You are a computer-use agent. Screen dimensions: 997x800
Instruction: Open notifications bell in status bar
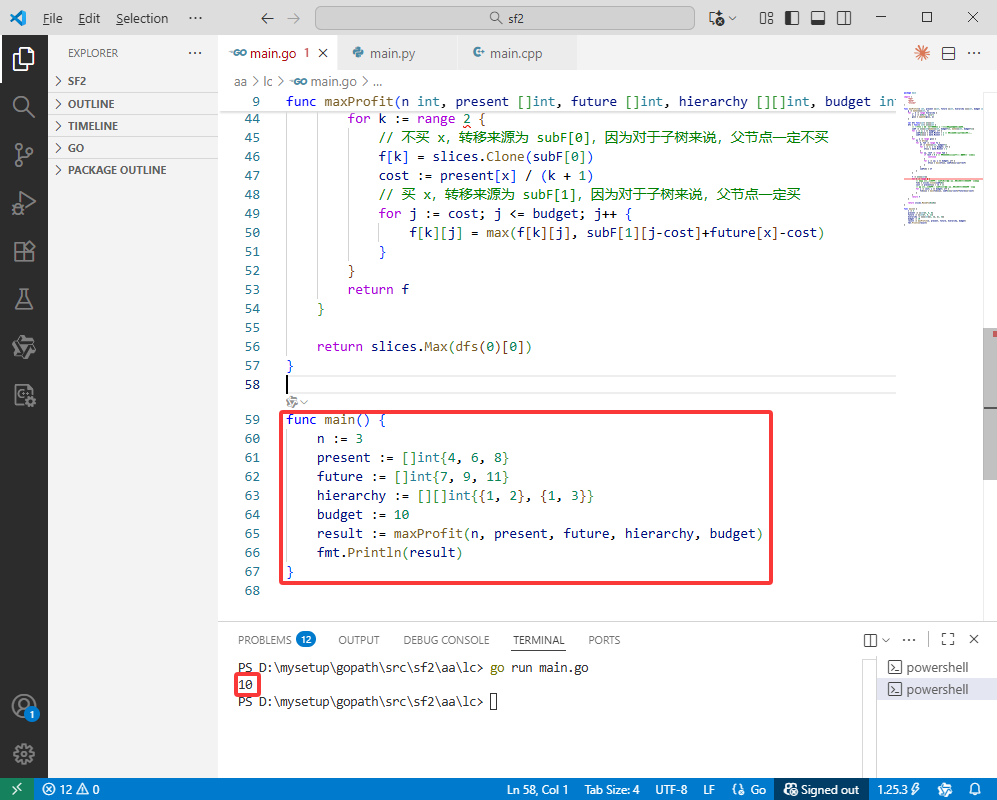(x=975, y=789)
